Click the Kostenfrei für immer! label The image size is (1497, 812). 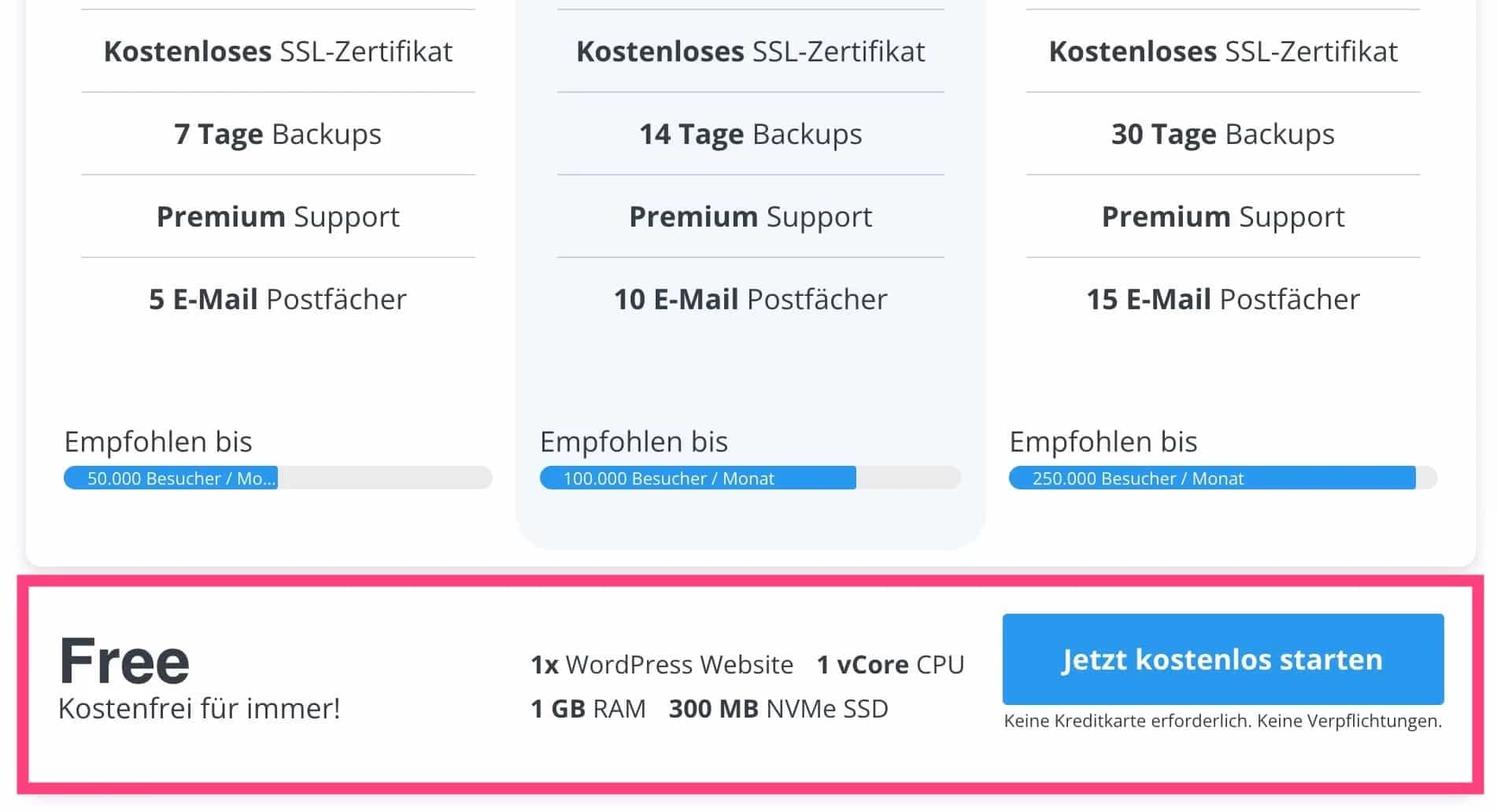pyautogui.click(x=198, y=707)
